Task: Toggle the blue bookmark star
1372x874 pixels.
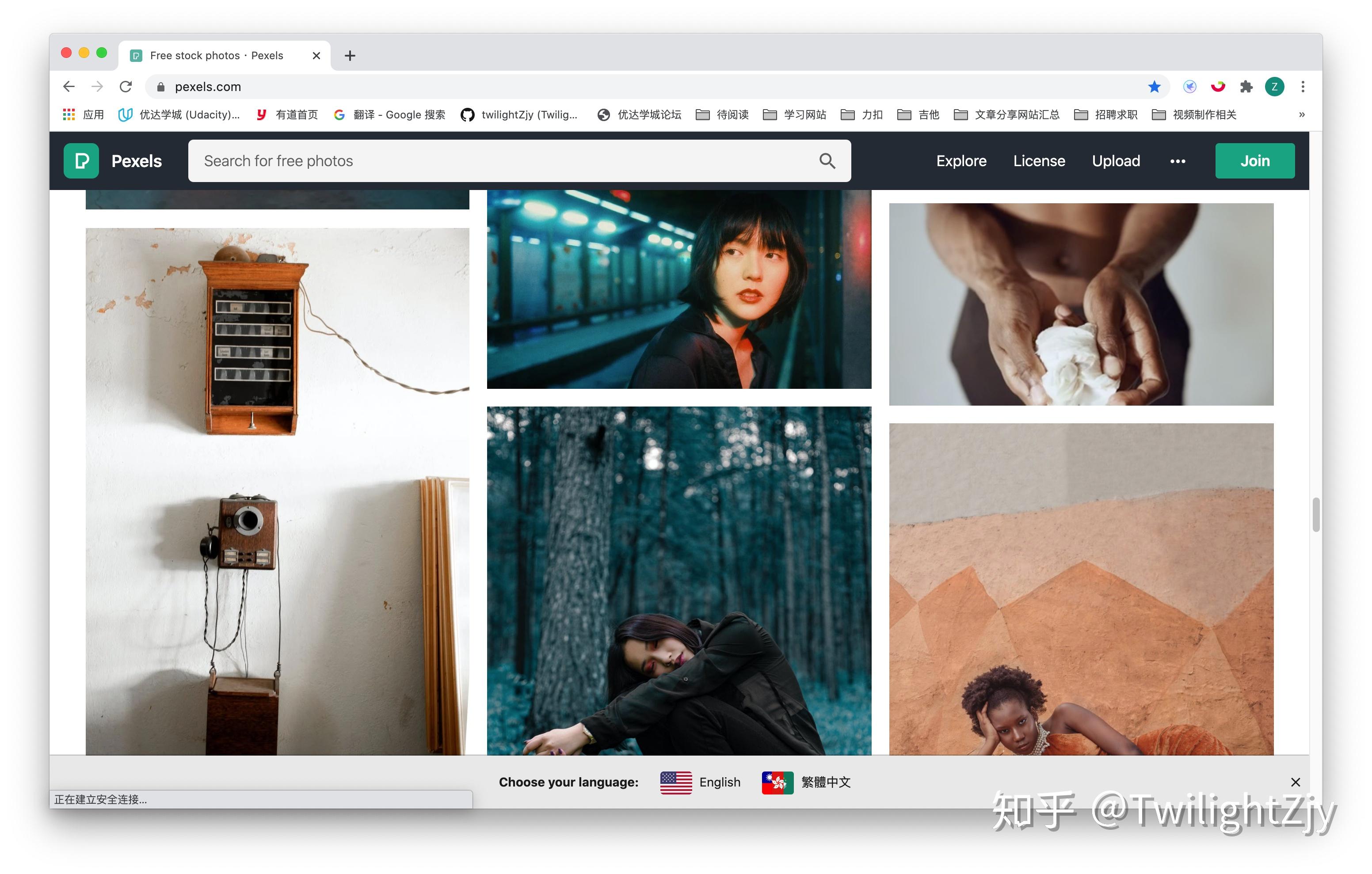Action: click(x=1154, y=87)
